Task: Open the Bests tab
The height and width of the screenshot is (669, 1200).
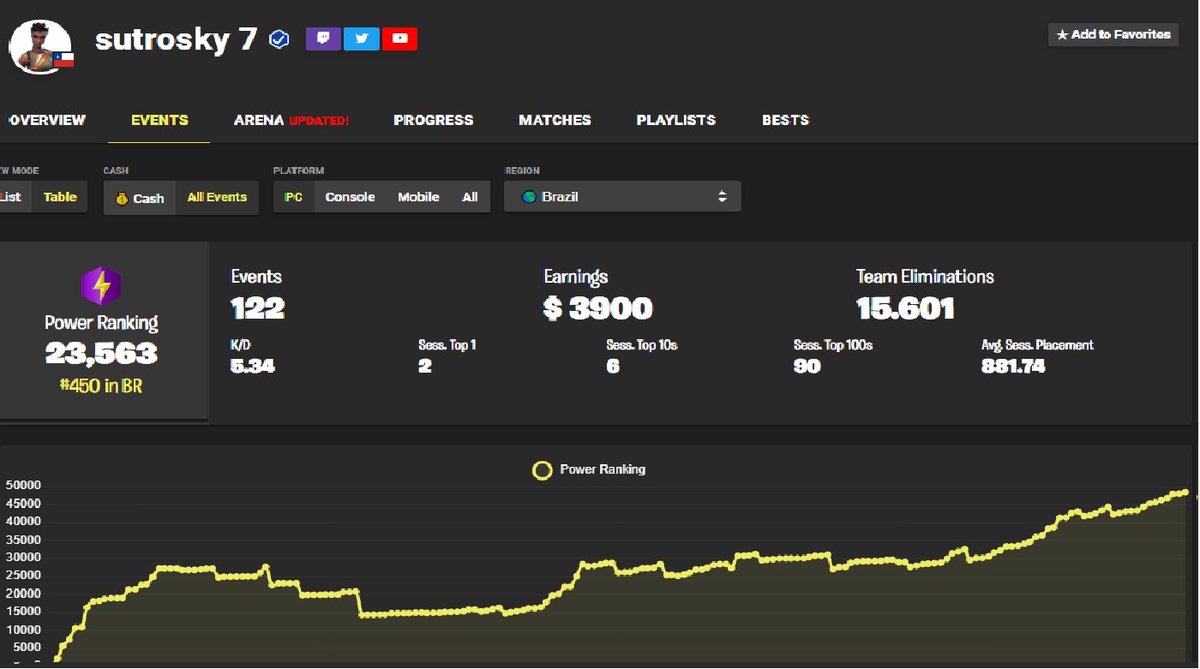Action: tap(785, 120)
